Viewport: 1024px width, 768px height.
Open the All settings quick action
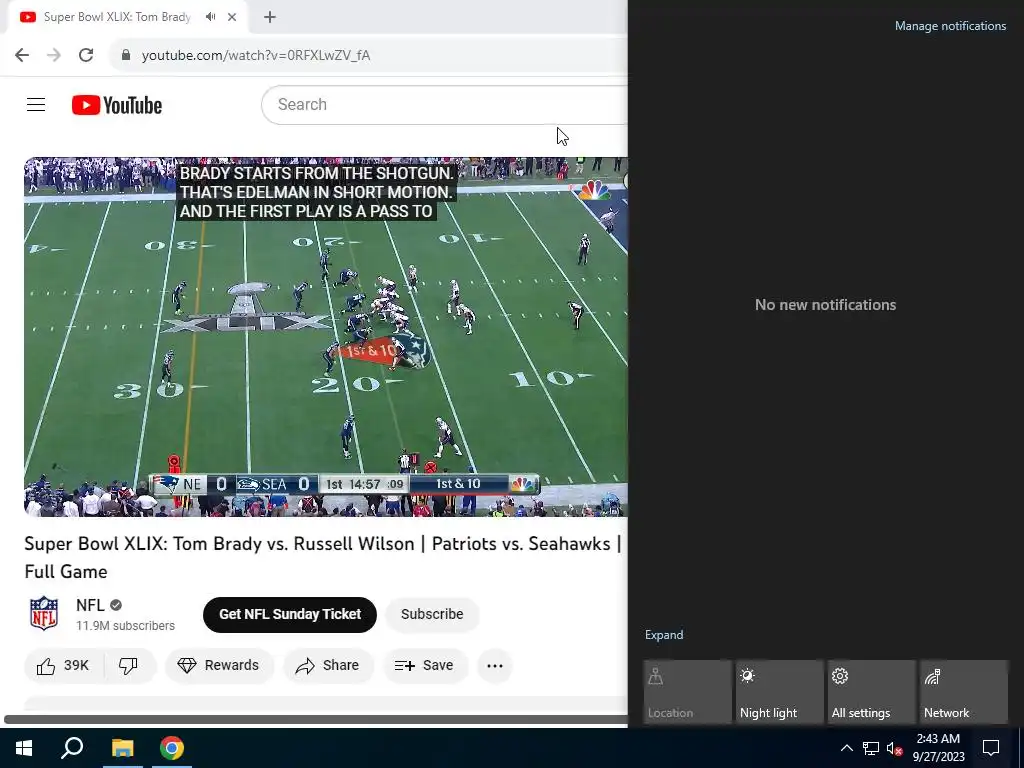[871, 692]
